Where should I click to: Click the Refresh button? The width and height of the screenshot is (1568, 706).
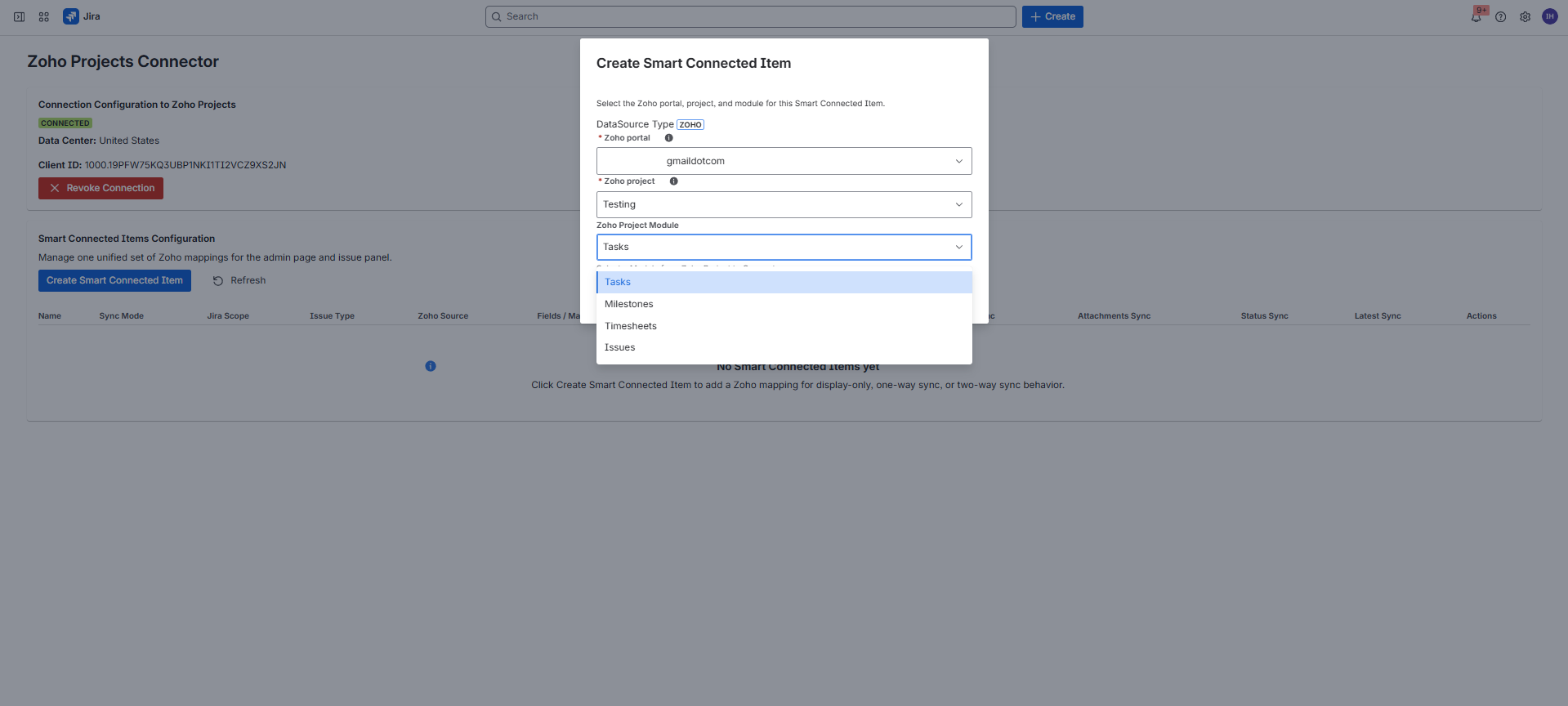point(239,280)
